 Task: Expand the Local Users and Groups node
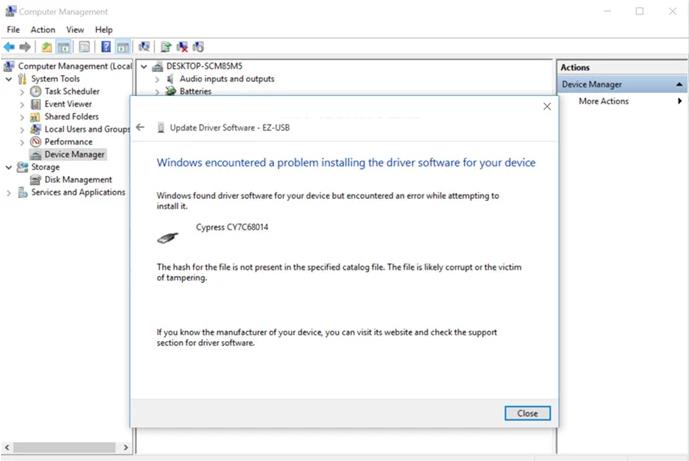22,130
